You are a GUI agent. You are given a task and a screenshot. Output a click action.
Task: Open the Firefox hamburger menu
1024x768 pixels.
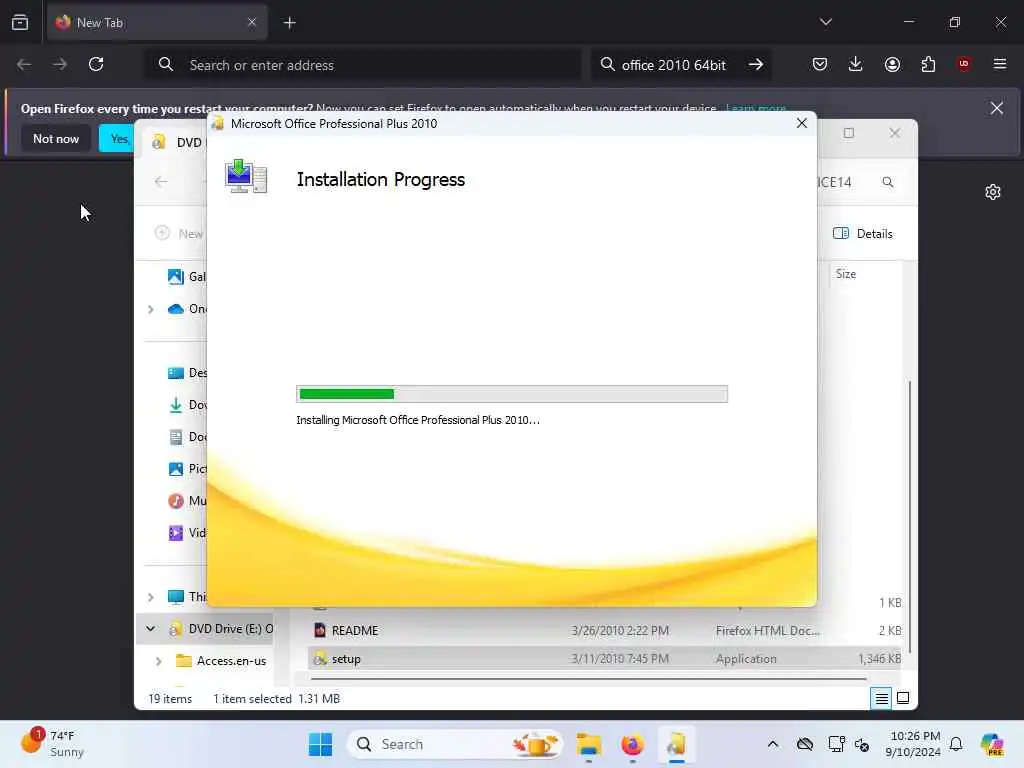pos(1000,64)
